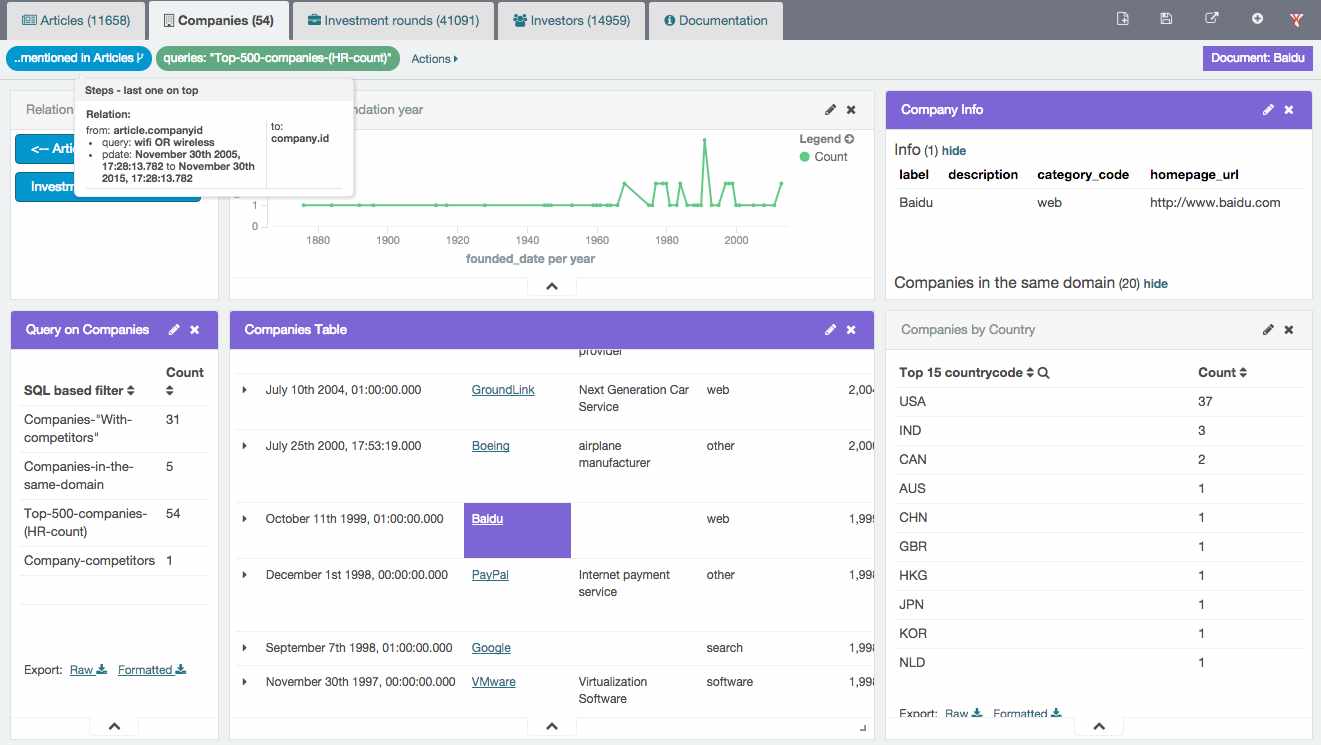The image size is (1321, 745).
Task: Sort countries by Count column
Action: pyautogui.click(x=1243, y=373)
